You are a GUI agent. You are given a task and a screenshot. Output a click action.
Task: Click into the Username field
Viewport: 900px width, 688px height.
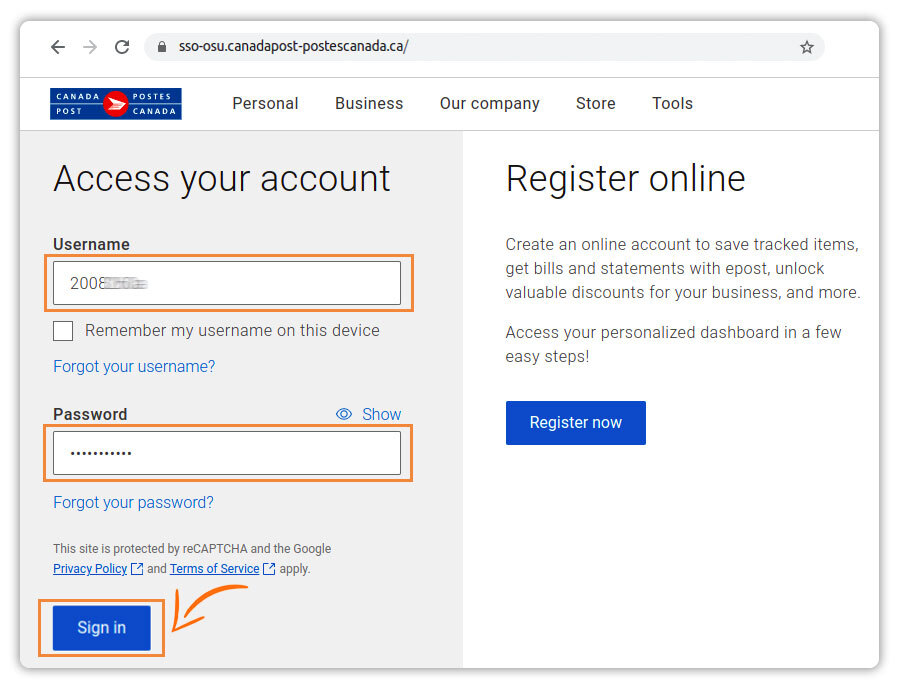(x=227, y=283)
